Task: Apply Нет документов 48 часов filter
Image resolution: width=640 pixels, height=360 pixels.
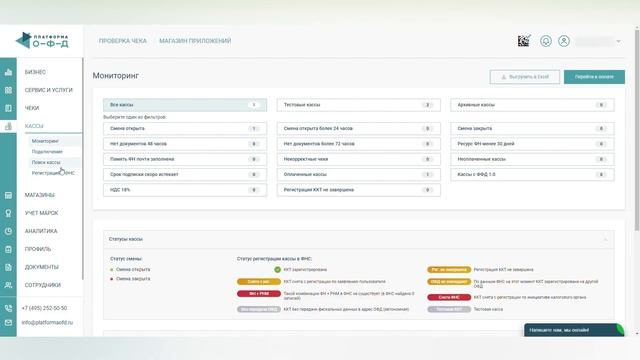Action: (x=185, y=144)
